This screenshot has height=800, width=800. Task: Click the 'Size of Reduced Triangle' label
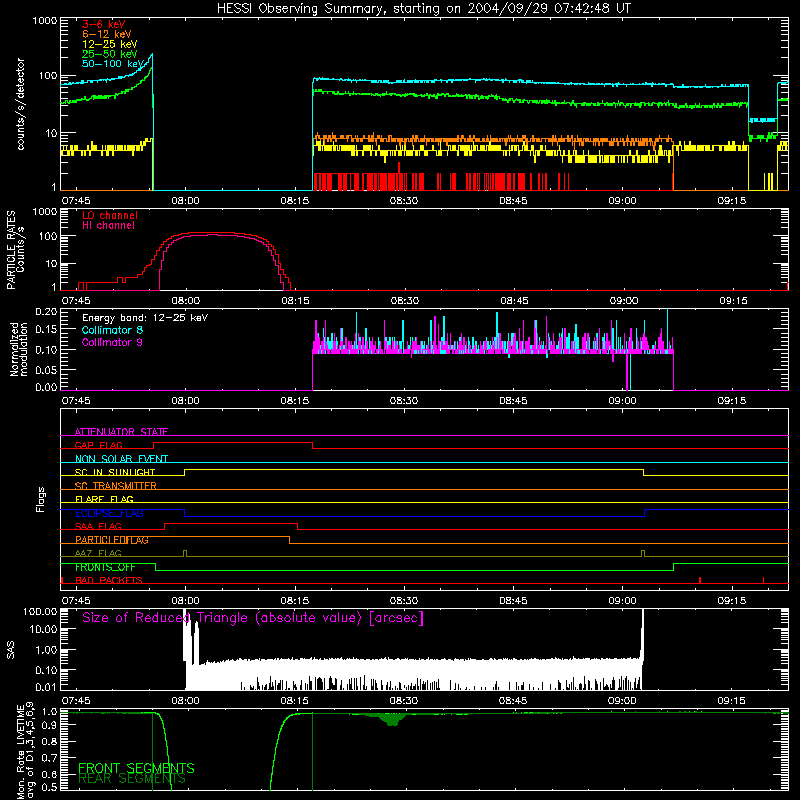pyautogui.click(x=253, y=618)
